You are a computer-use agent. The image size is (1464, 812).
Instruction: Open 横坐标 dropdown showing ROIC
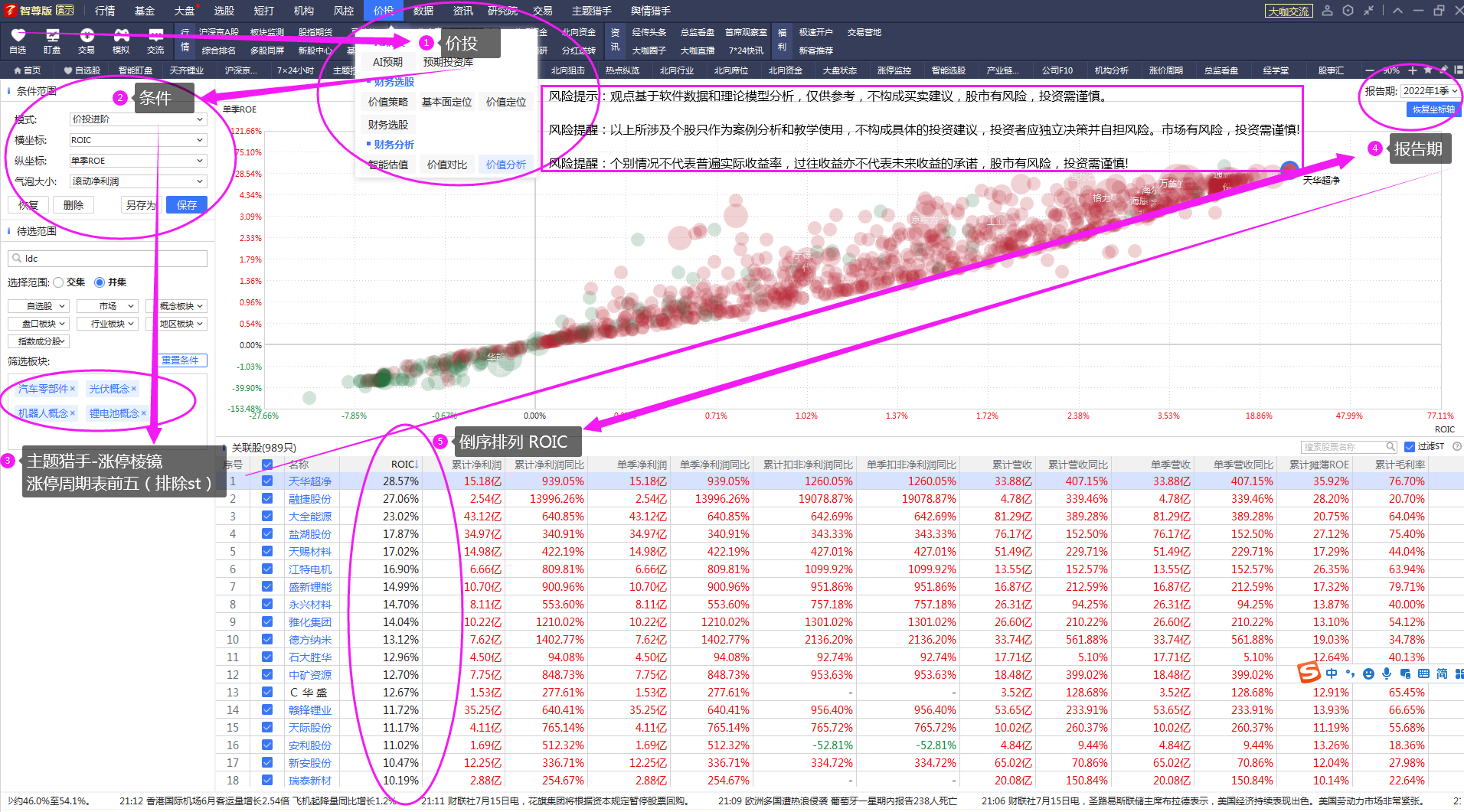coord(138,140)
